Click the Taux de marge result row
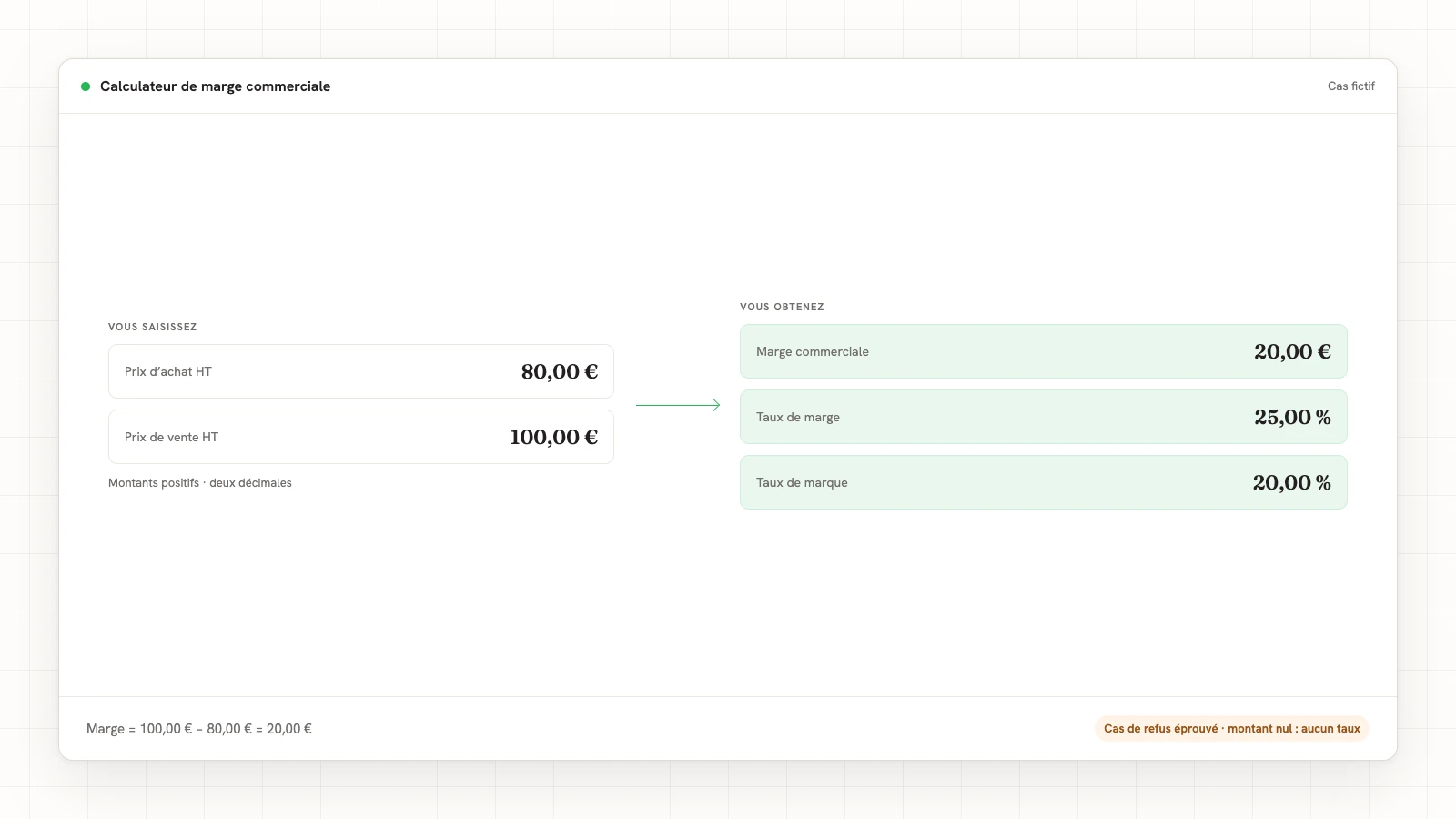1456x819 pixels. pyautogui.click(x=1043, y=417)
